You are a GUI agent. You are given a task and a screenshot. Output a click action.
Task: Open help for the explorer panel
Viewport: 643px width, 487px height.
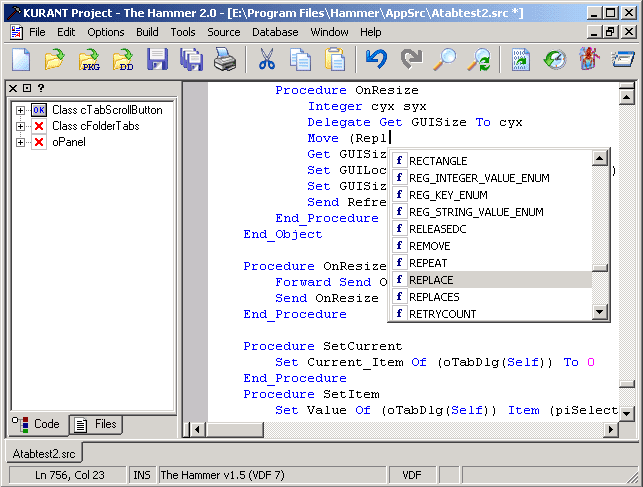[41, 88]
